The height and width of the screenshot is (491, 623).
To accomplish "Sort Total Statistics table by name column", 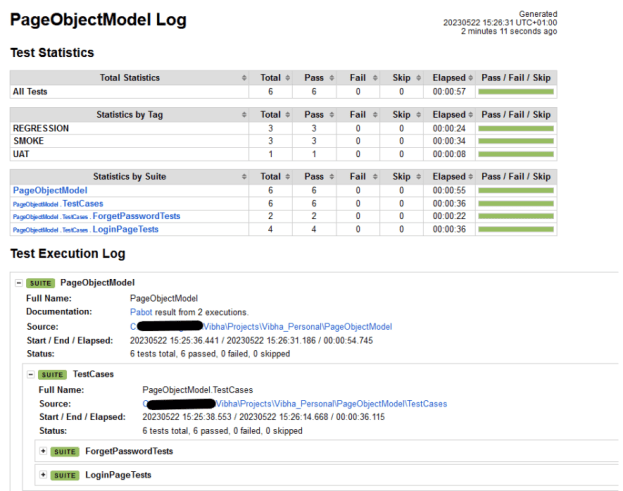I will click(x=129, y=77).
